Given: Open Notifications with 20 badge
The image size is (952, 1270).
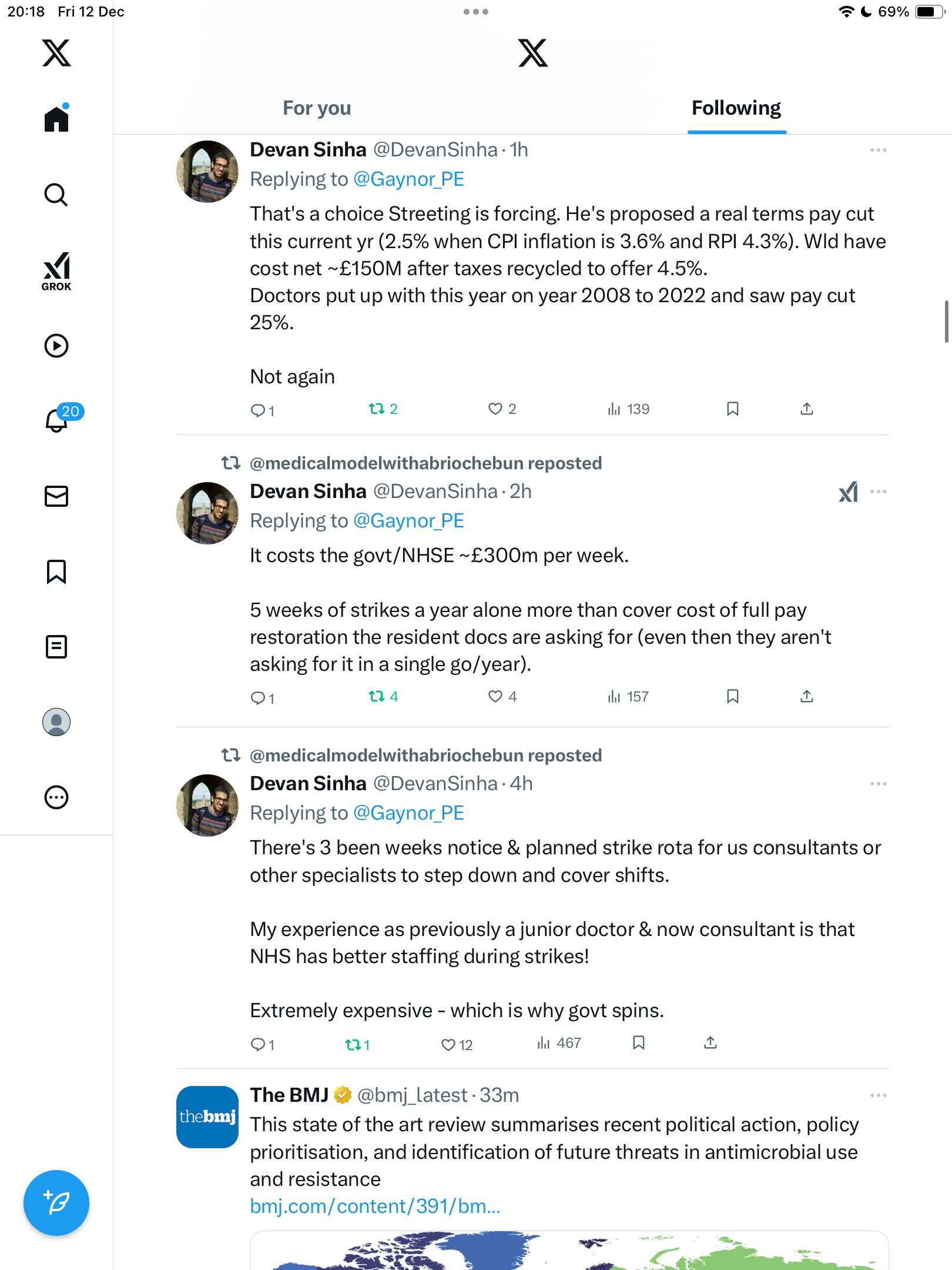Looking at the screenshot, I should point(58,420).
